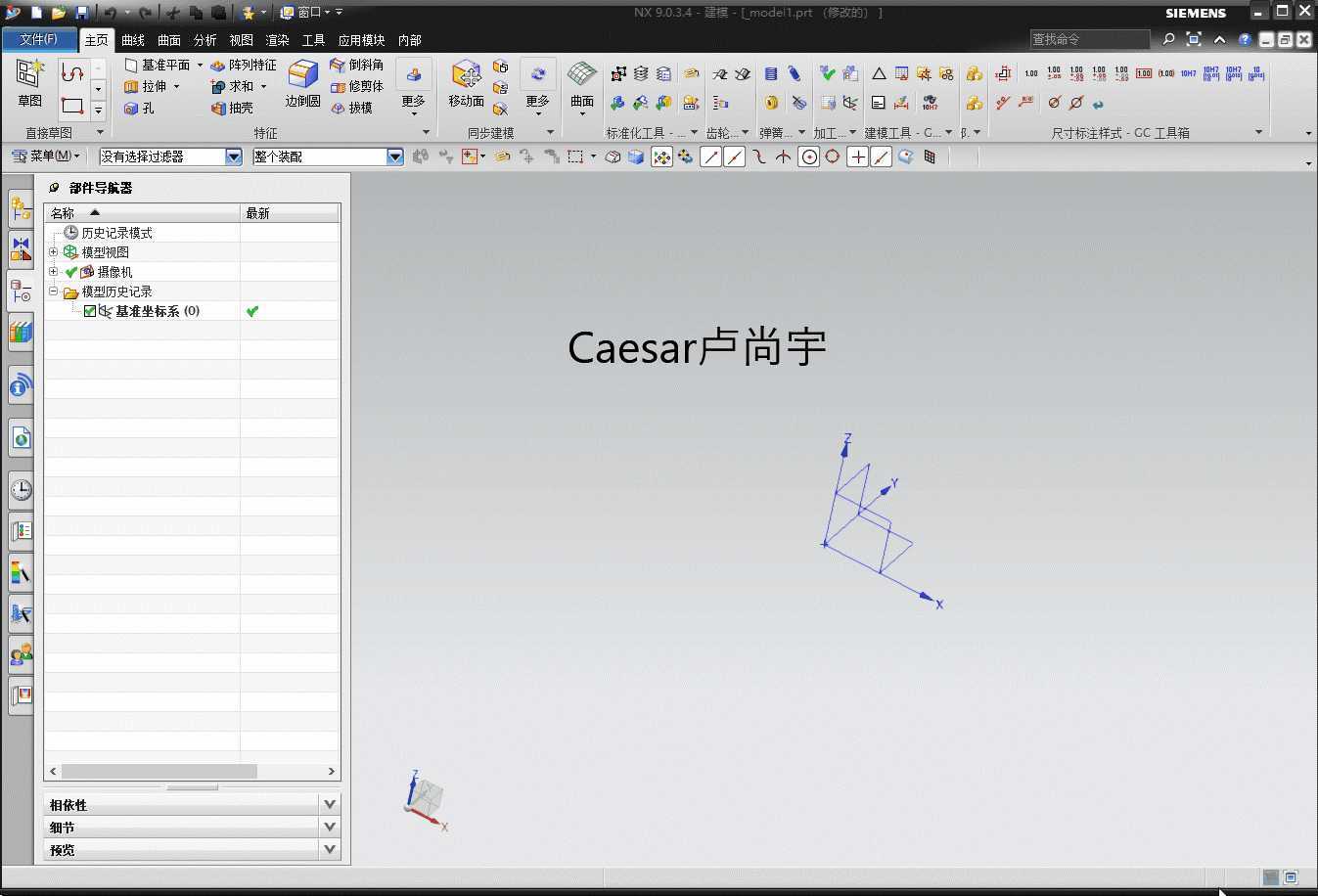
Task: Expand the 摄像机 tree node
Action: click(54, 271)
